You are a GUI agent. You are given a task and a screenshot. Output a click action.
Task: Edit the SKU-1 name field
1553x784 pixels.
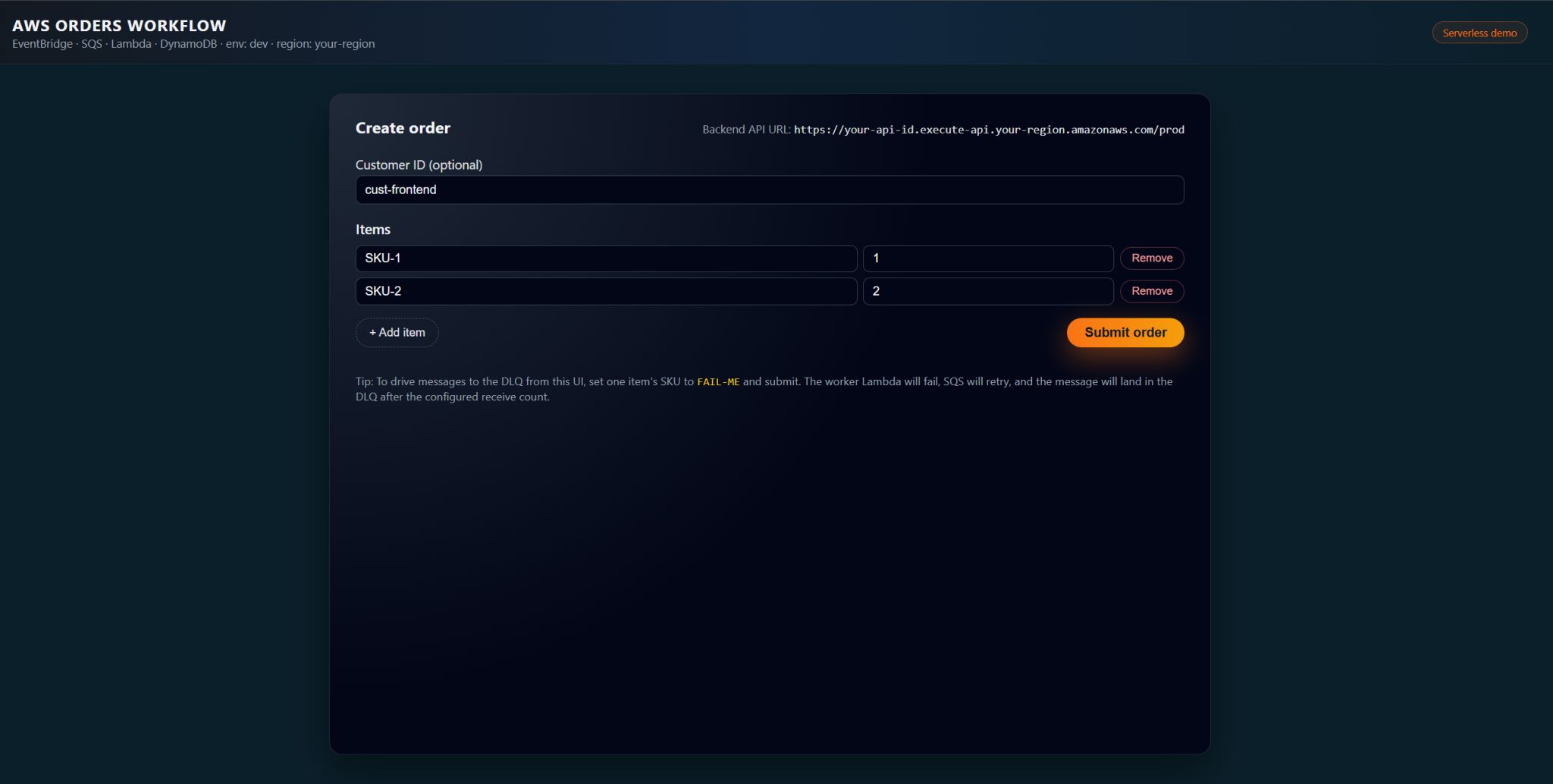[606, 258]
